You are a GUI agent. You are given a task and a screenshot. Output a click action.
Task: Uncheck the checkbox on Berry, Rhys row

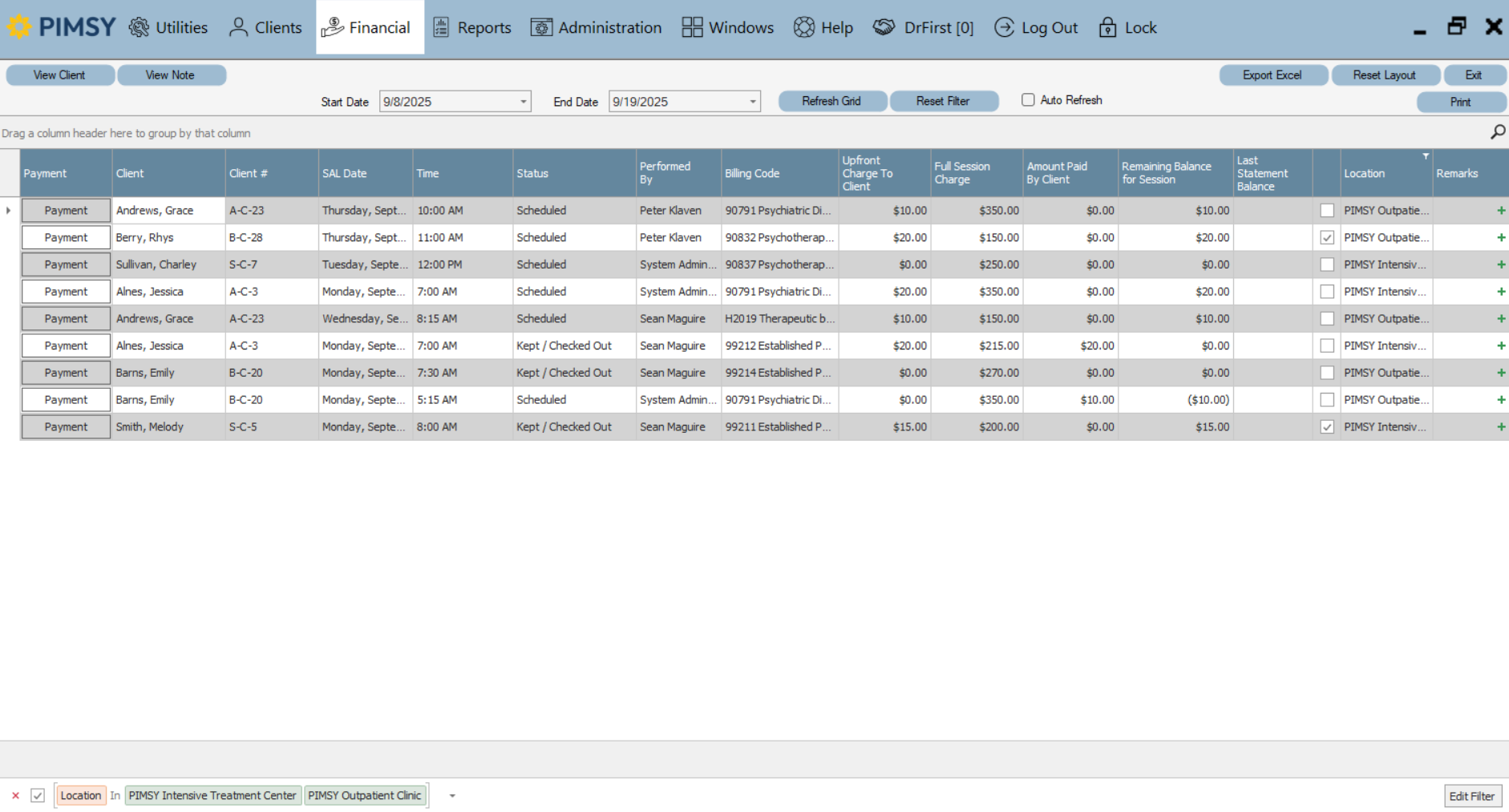point(1327,237)
